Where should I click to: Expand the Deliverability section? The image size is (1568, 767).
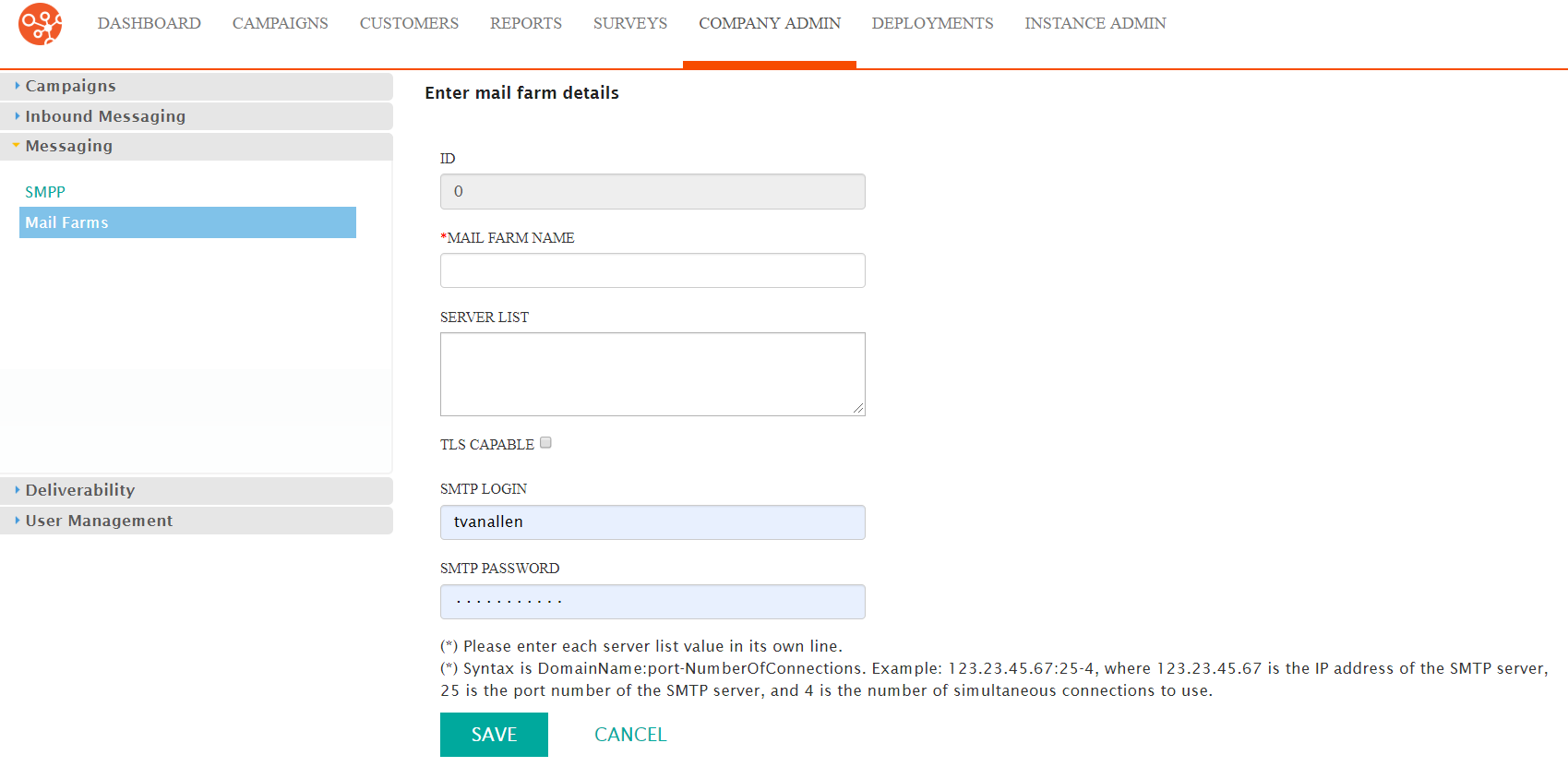(197, 490)
